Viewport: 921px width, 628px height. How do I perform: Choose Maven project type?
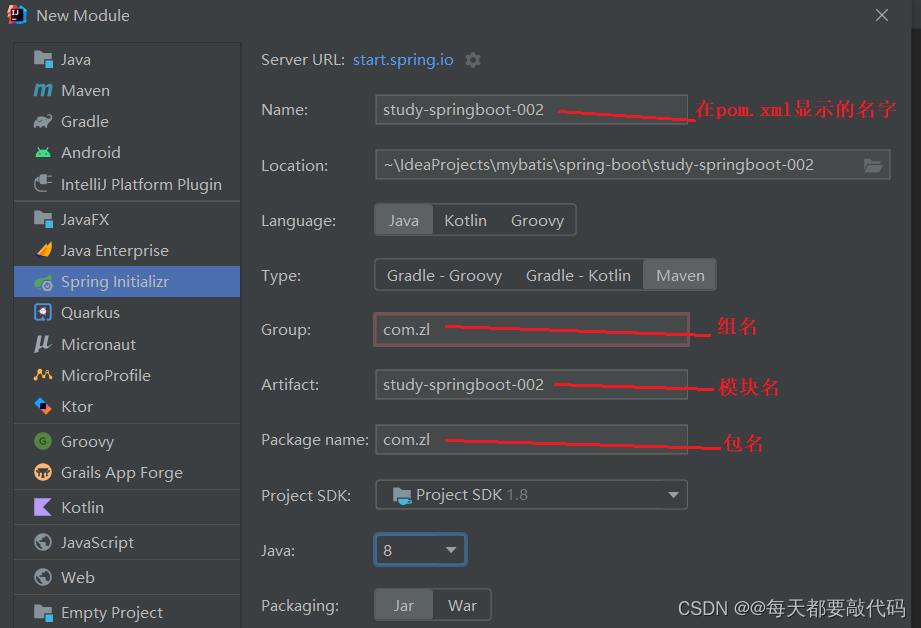680,276
